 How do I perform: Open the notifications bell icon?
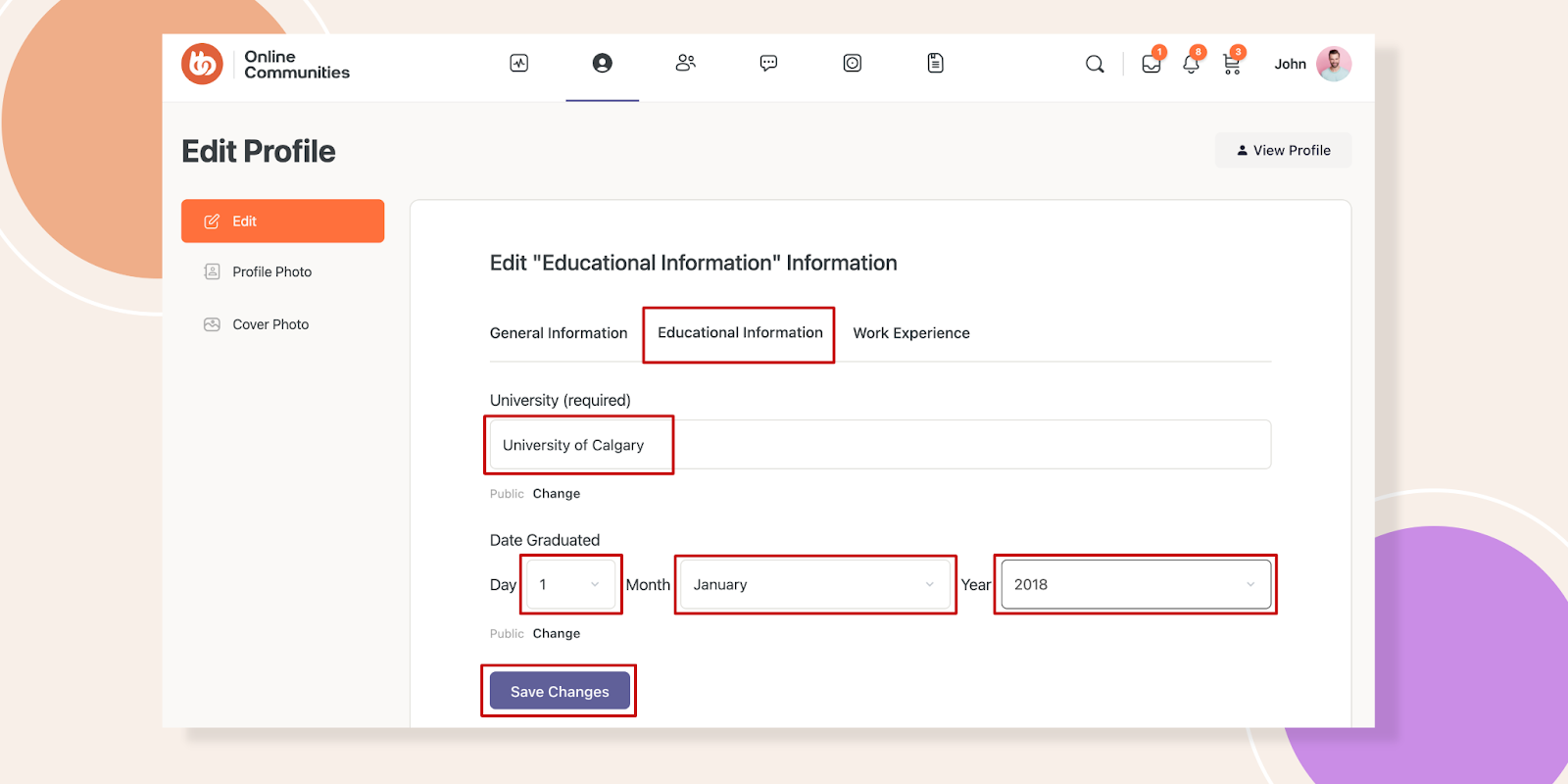tap(1191, 65)
